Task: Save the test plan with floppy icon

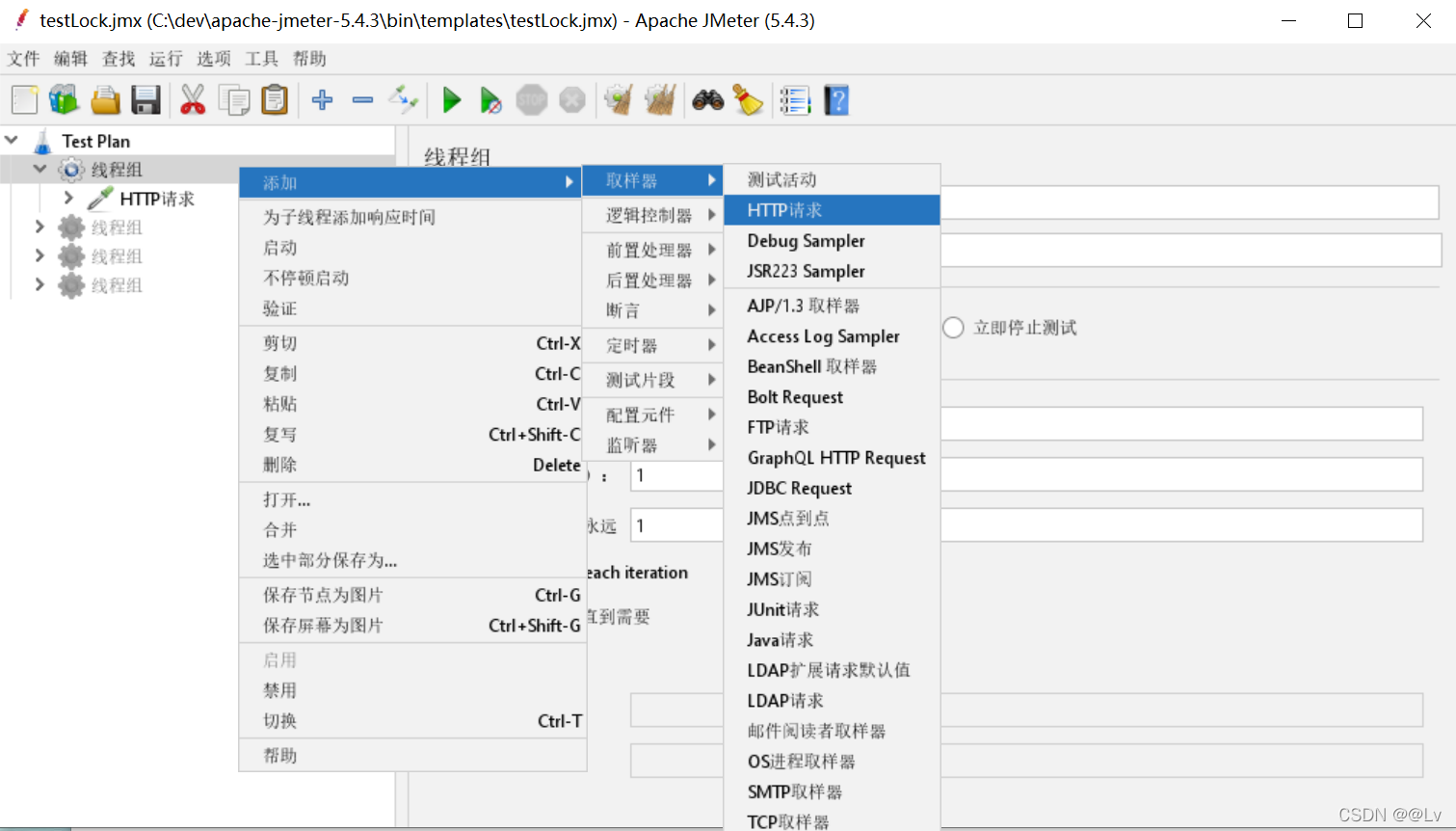Action: pos(146,100)
